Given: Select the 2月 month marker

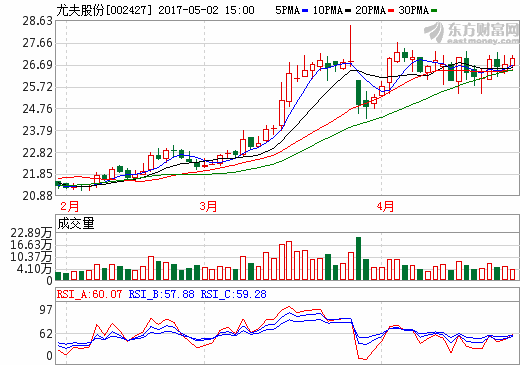Looking at the screenshot, I should pyautogui.click(x=69, y=206).
